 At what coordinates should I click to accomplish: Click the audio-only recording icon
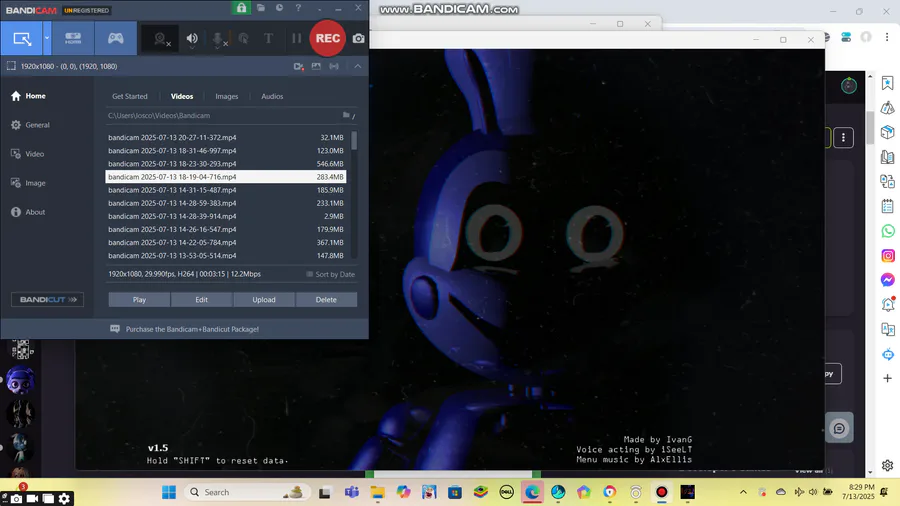[334, 67]
